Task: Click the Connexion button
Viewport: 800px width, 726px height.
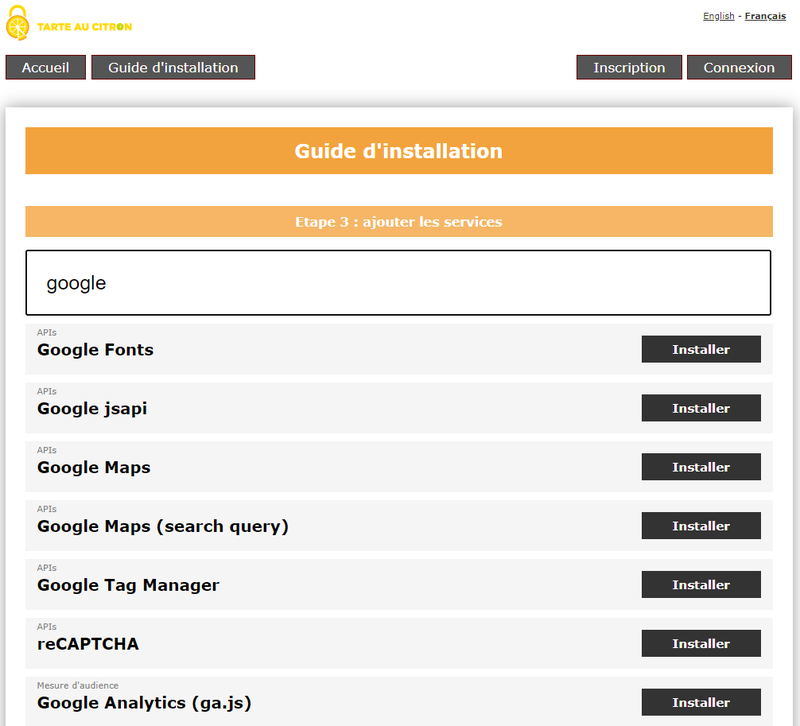Action: pyautogui.click(x=739, y=67)
